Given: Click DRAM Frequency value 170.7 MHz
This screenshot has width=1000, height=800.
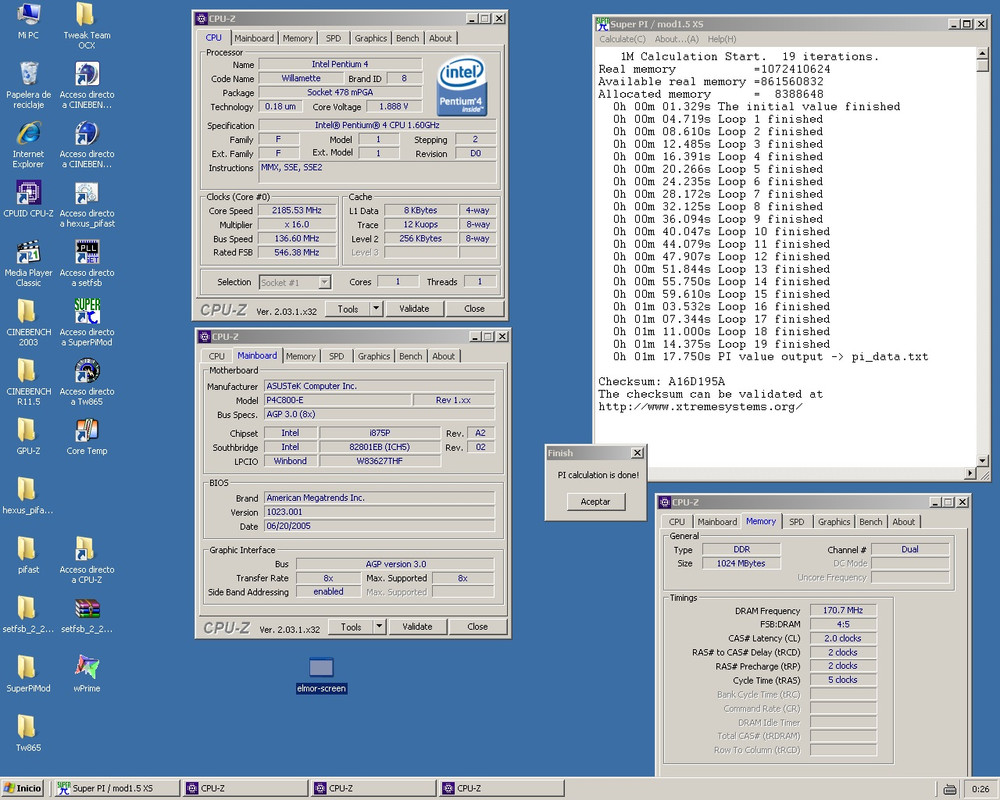Looking at the screenshot, I should 843,611.
